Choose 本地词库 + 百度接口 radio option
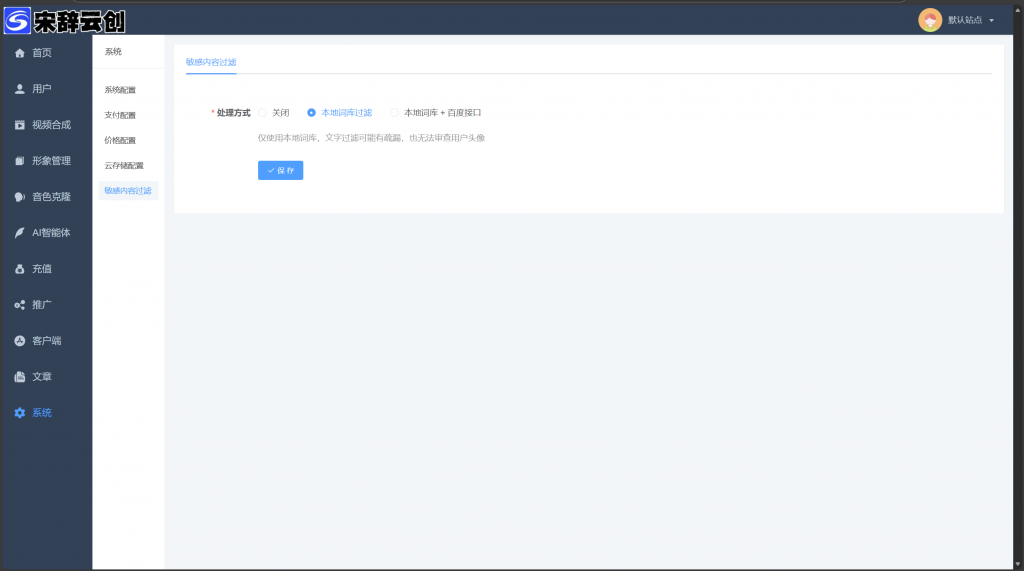The width and height of the screenshot is (1024, 571). point(395,113)
